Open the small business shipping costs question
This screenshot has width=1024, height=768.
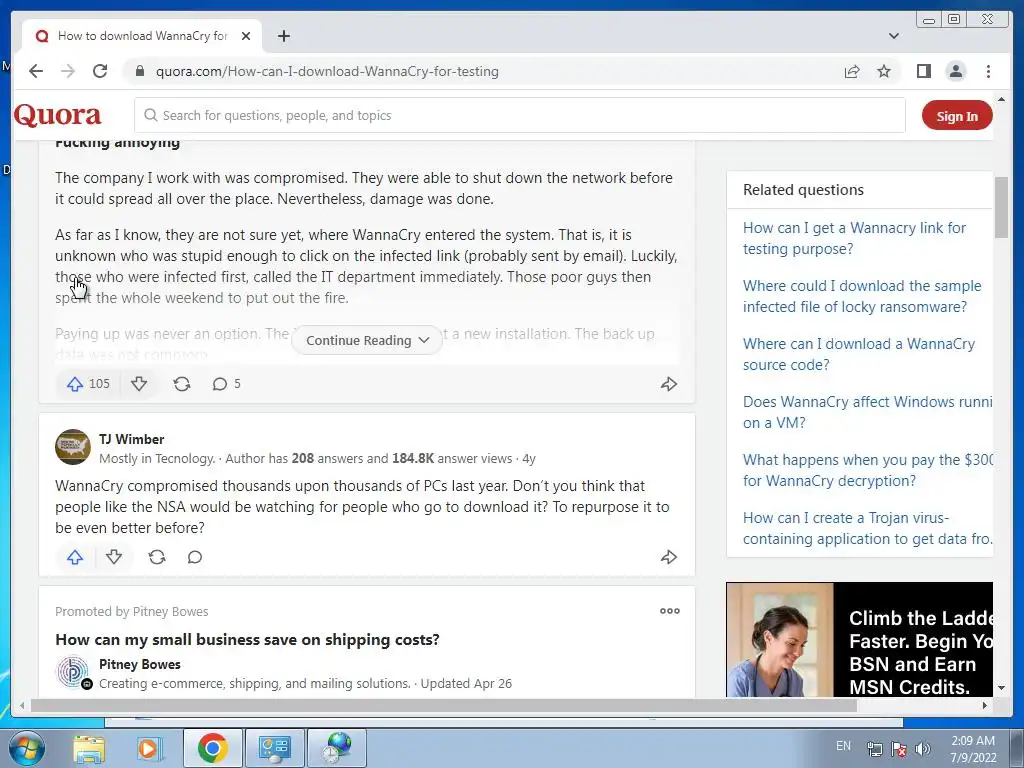[x=247, y=639]
